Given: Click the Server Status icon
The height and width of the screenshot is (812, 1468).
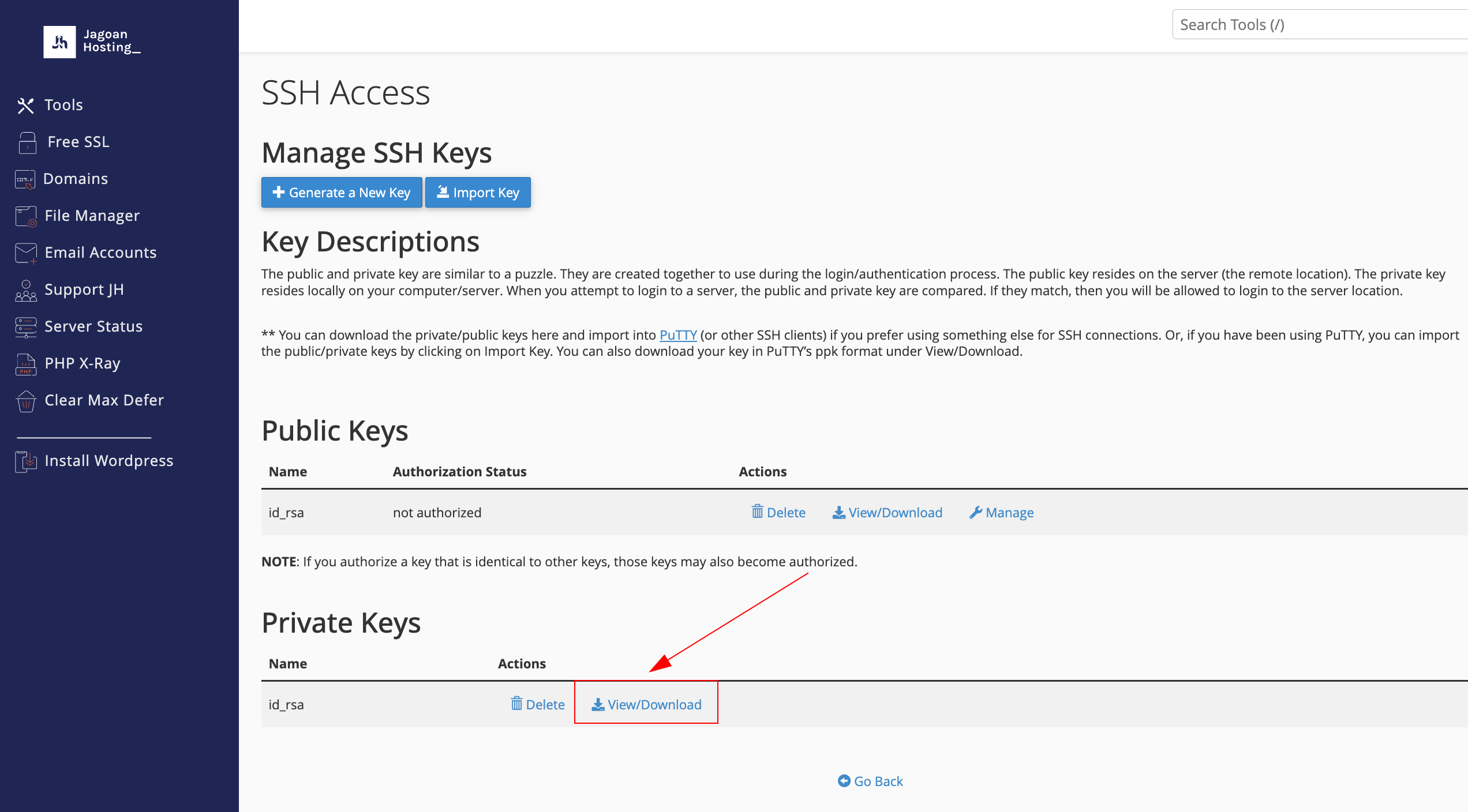Looking at the screenshot, I should [26, 327].
